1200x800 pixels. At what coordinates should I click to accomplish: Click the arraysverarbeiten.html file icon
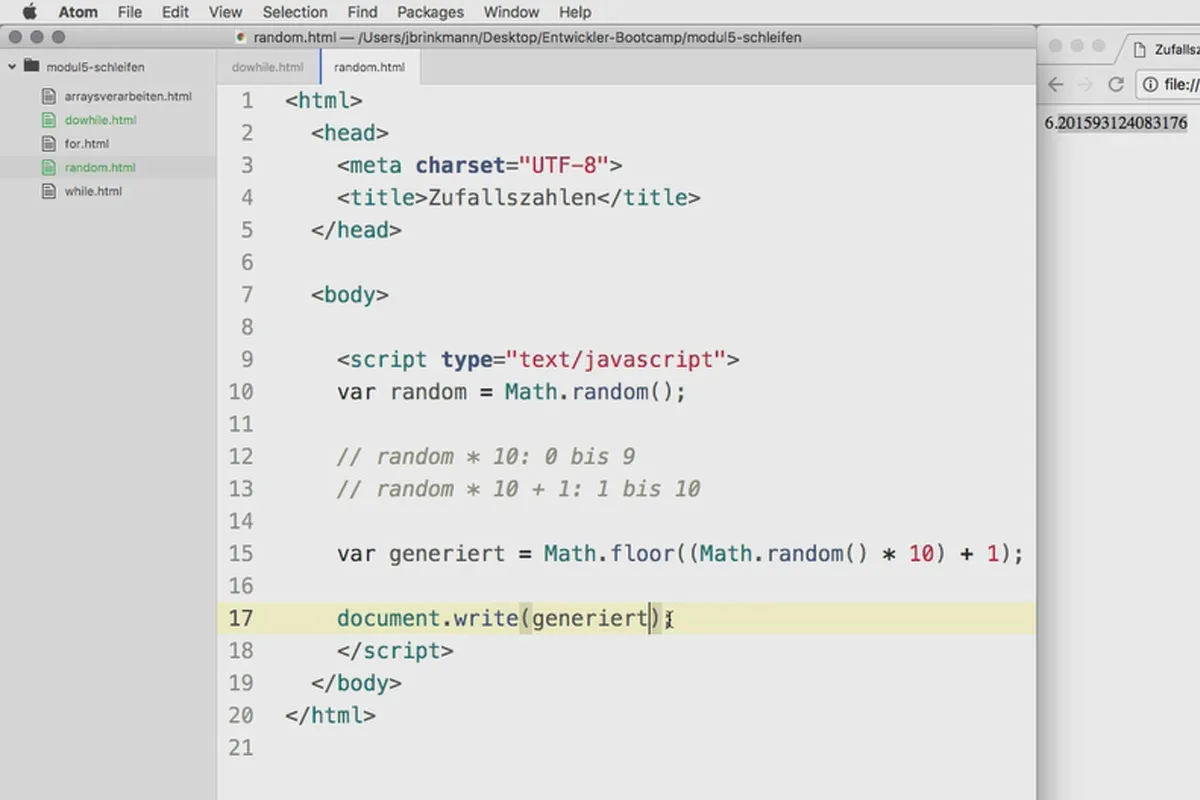[48, 97]
